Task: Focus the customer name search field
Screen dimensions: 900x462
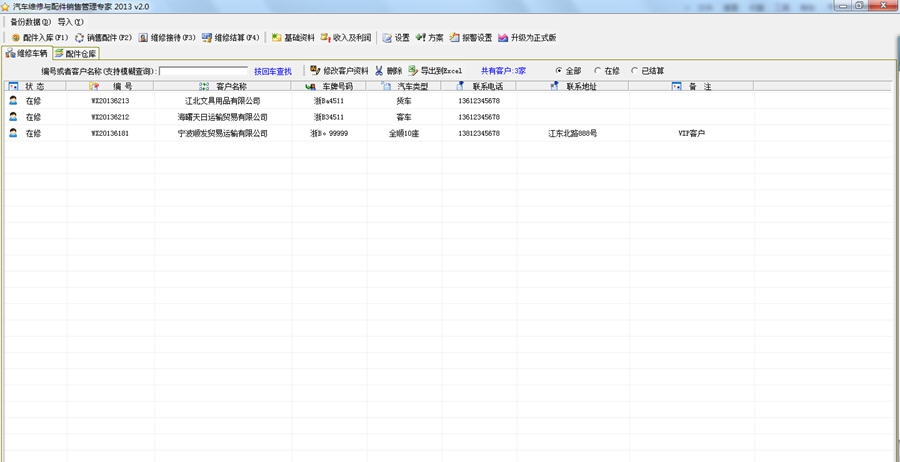Action: (x=204, y=71)
